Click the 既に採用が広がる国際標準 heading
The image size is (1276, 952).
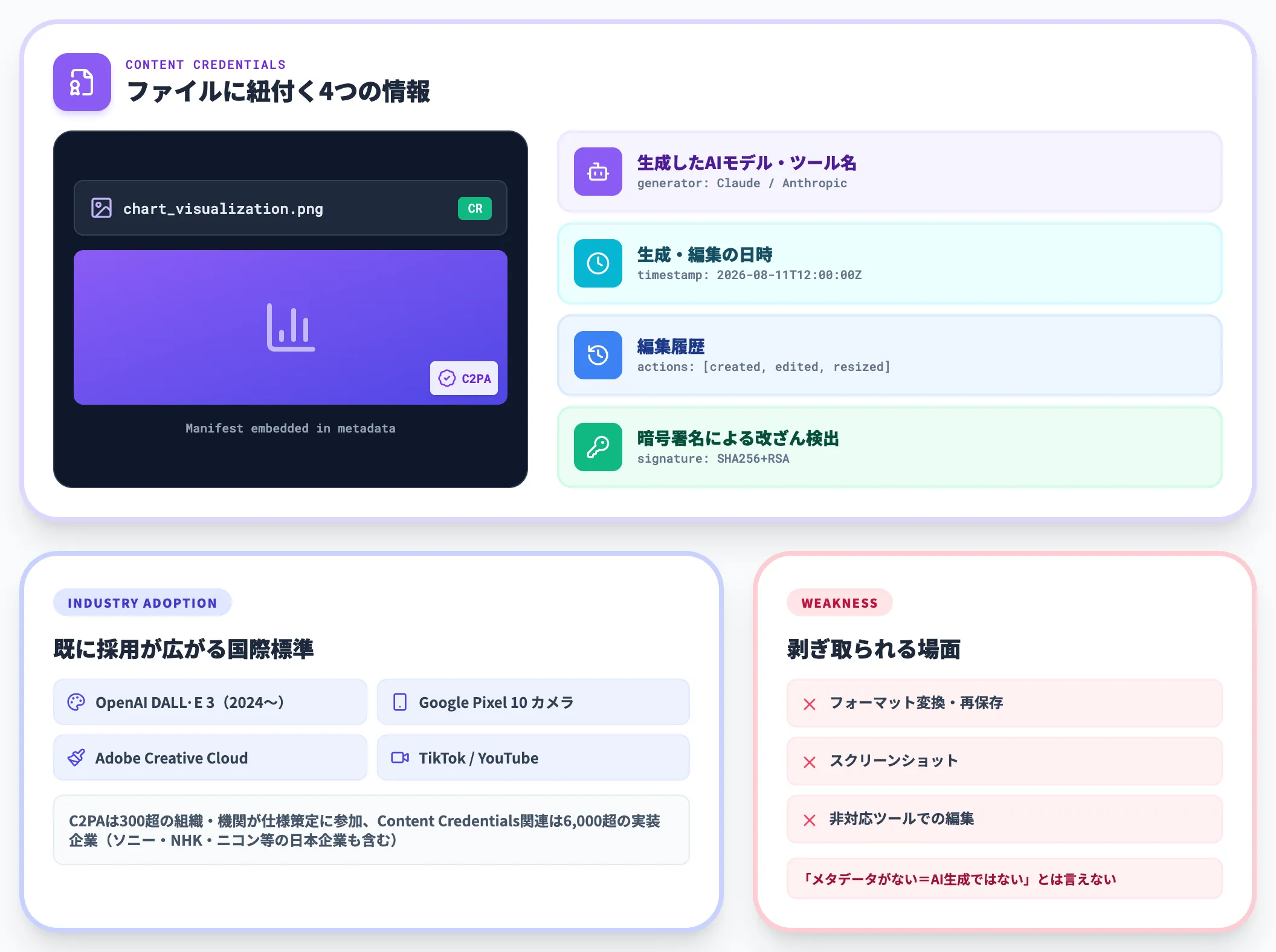pos(184,649)
